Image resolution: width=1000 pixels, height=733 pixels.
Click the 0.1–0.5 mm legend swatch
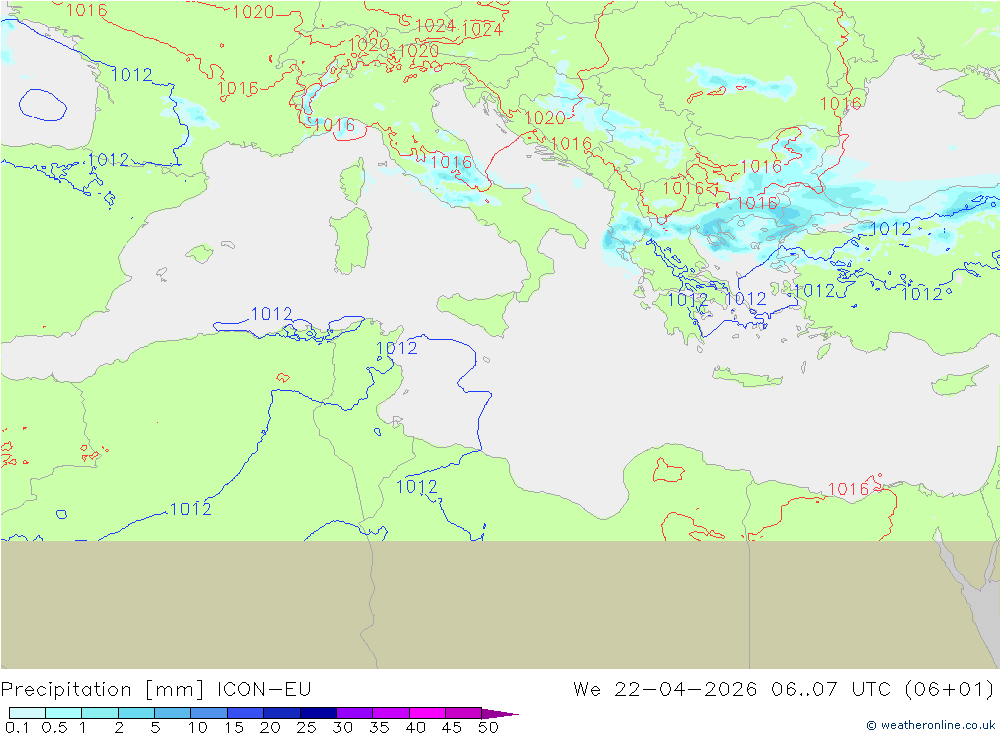click(27, 713)
